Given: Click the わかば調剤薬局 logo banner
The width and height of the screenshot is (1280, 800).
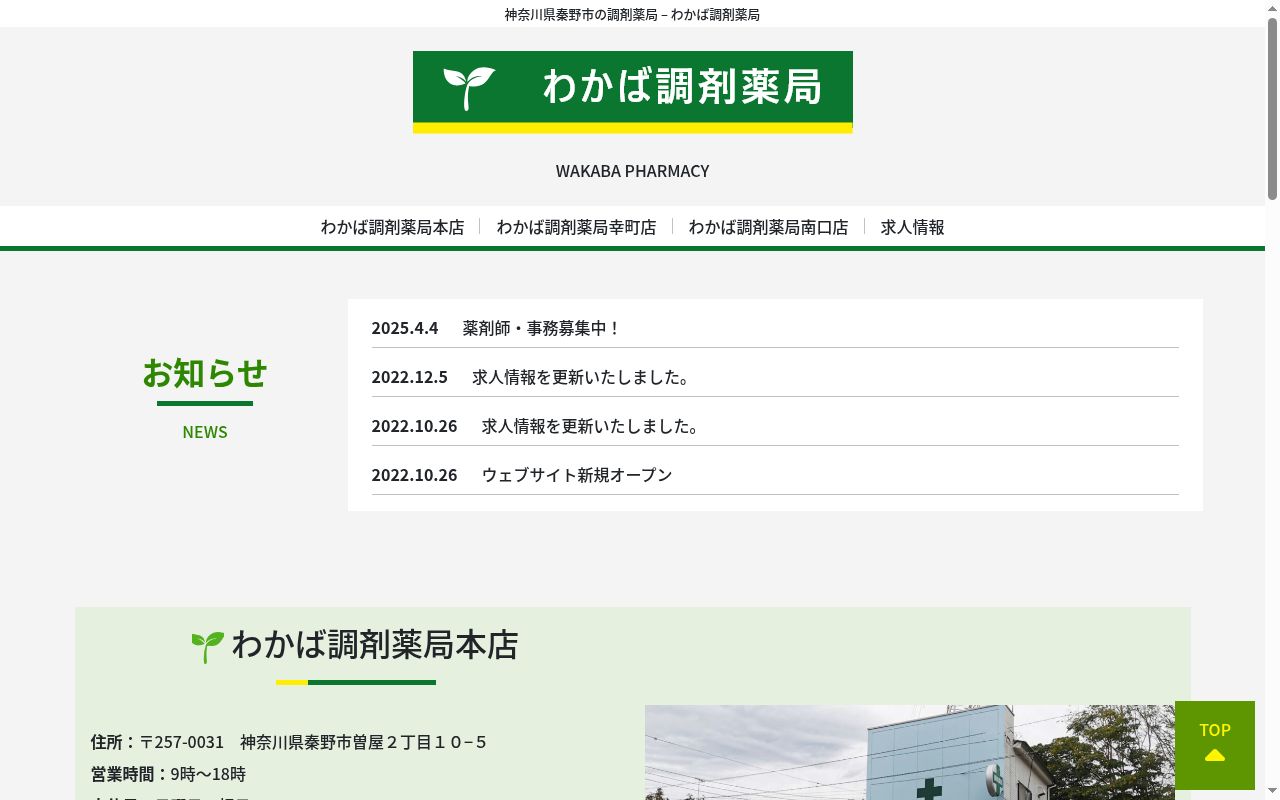Looking at the screenshot, I should [x=632, y=92].
